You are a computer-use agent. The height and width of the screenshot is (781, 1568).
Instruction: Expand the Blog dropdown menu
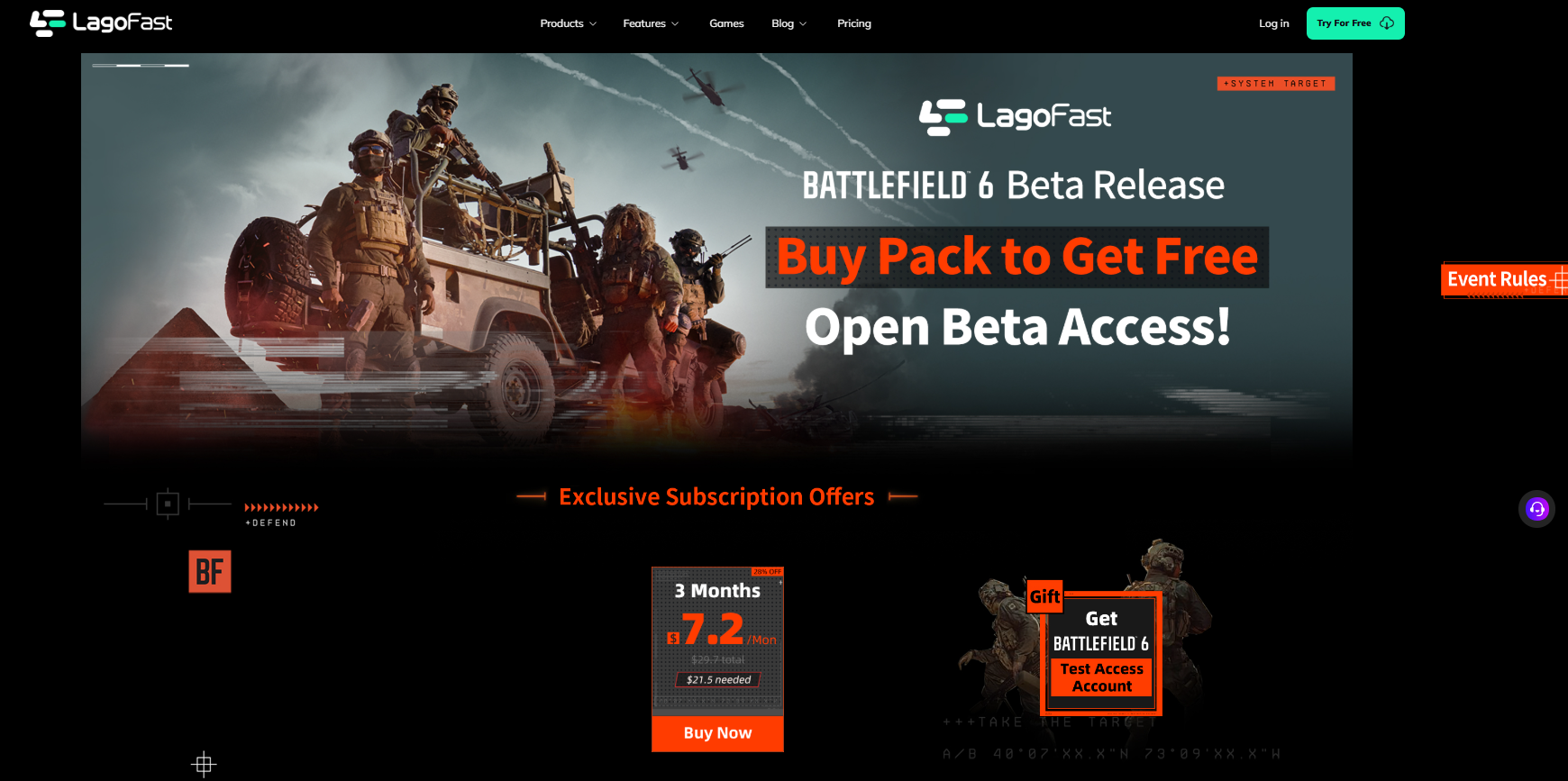tap(789, 23)
